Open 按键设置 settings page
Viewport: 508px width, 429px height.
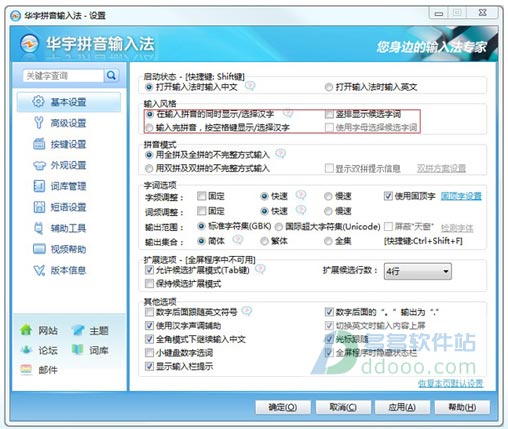[x=69, y=144]
